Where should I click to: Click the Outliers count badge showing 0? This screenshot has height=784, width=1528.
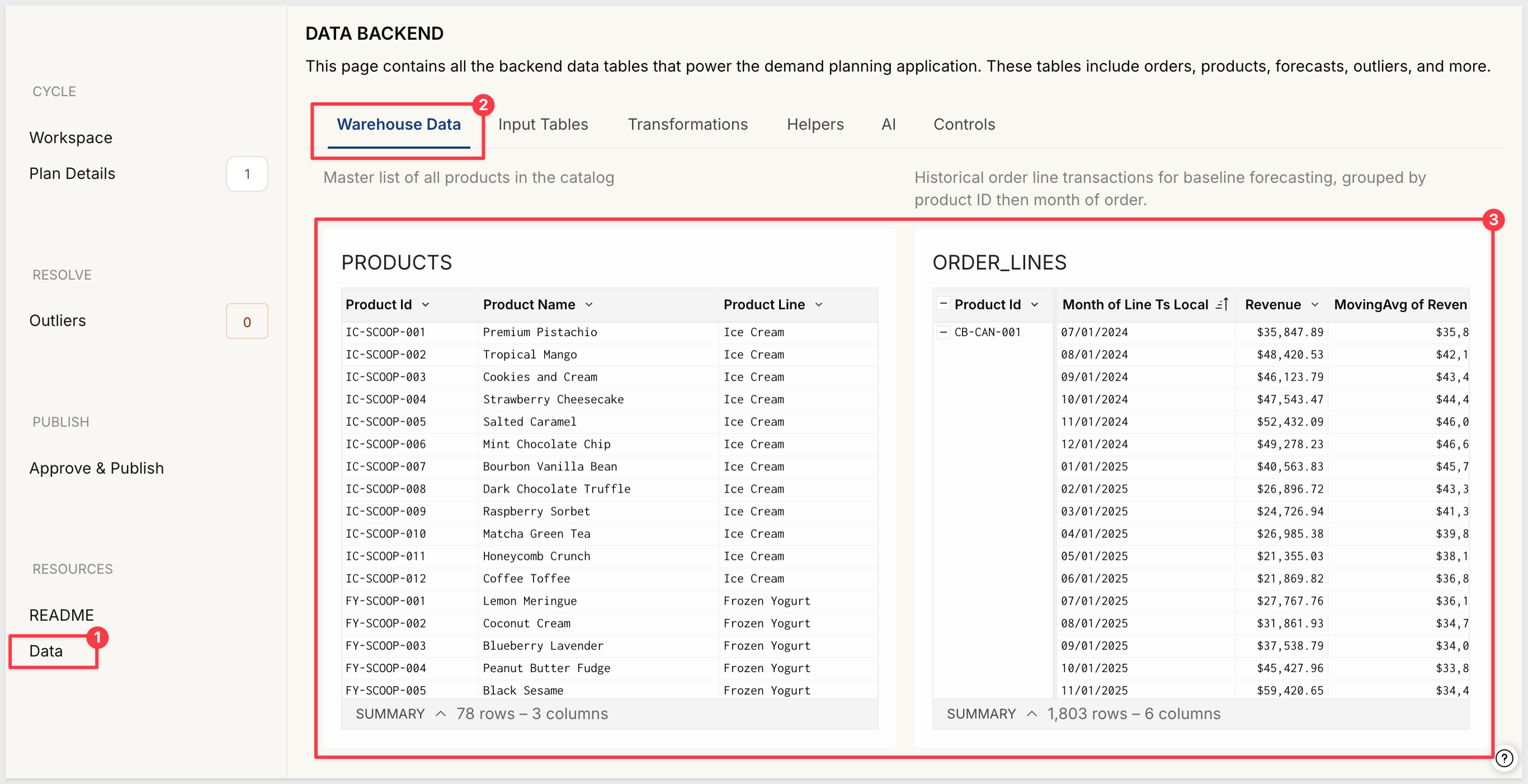click(247, 321)
